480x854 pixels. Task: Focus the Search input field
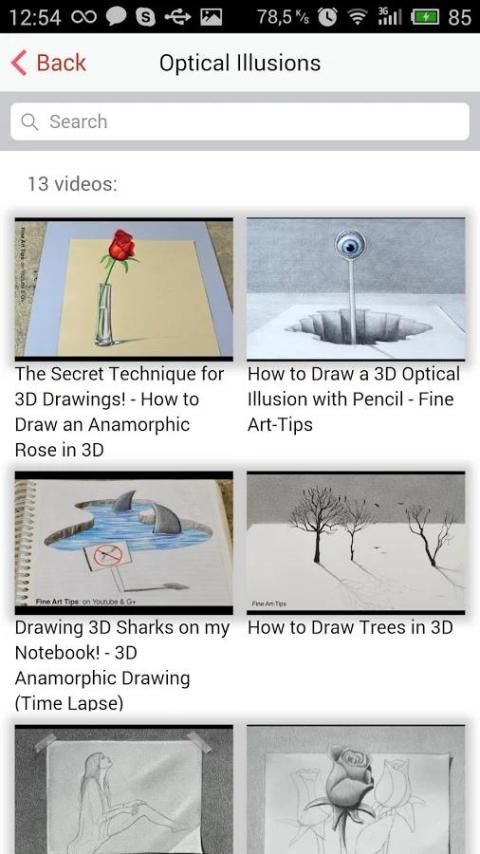pos(240,121)
